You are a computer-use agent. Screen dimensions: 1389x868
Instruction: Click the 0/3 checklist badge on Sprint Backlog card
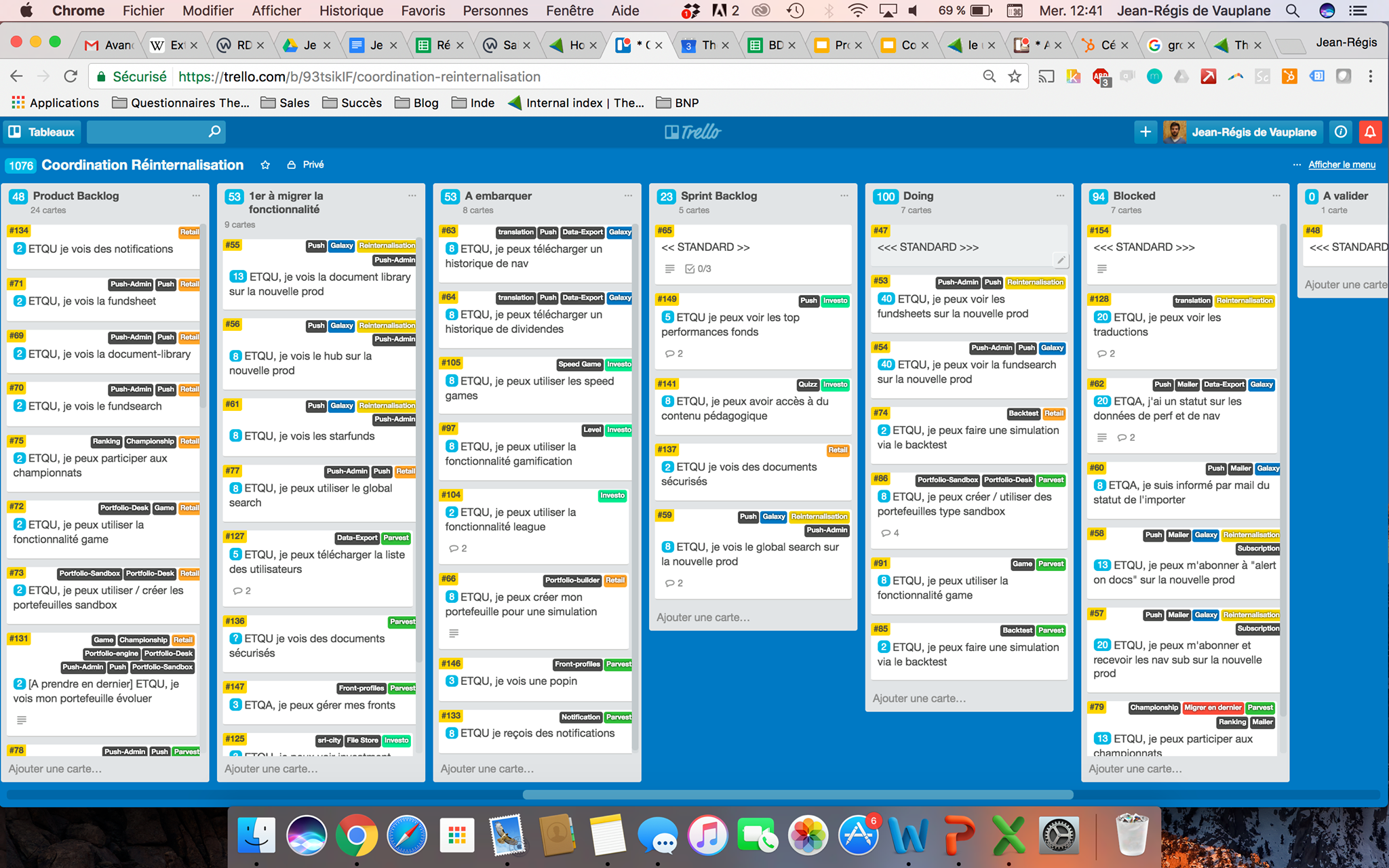(x=698, y=269)
